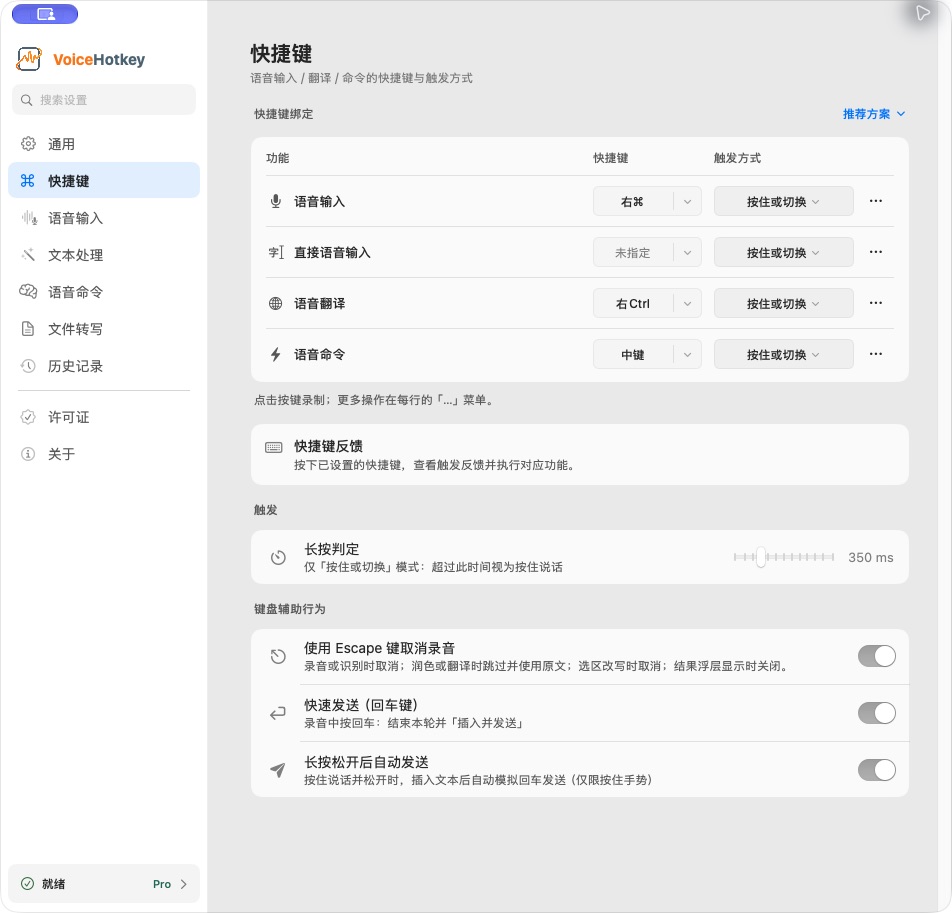Open 关于 page in sidebar
The image size is (952, 913).
click(x=104, y=453)
